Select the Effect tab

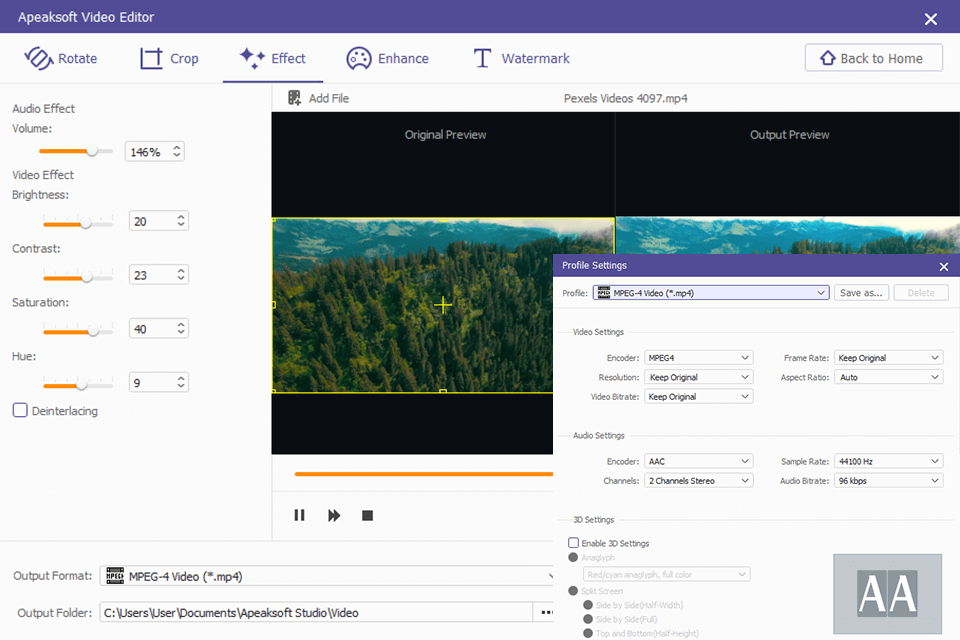272,58
